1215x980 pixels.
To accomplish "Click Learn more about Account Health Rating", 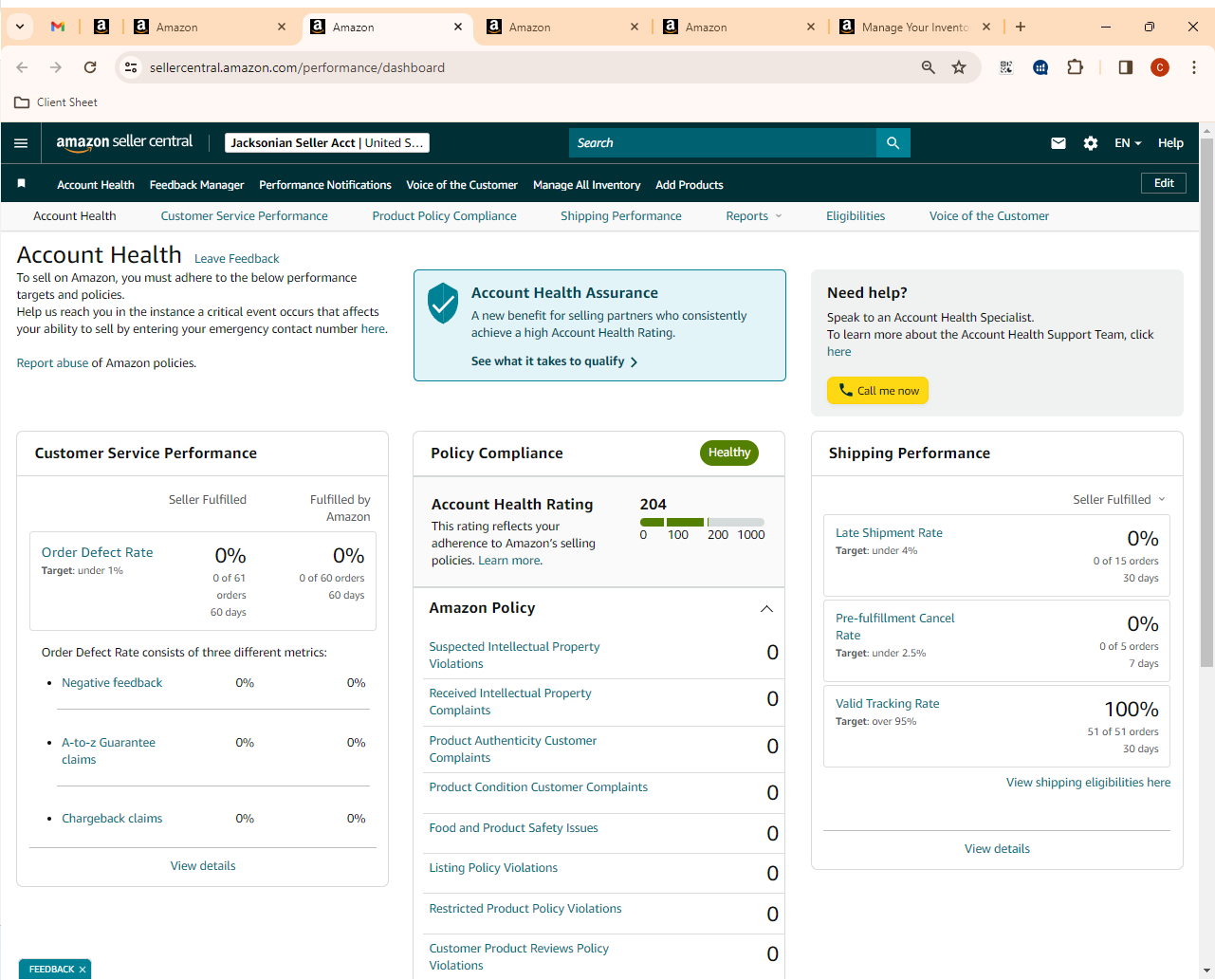I will coord(508,561).
